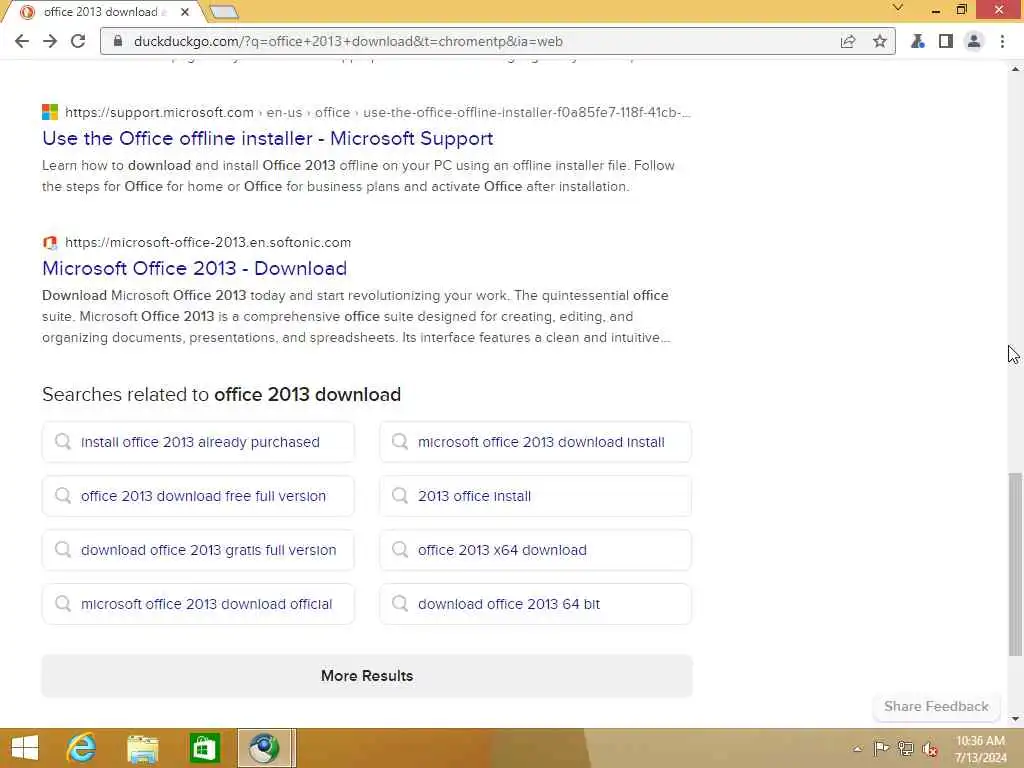Open the network tray icon
Screen dimensions: 1024x768
pyautogui.click(x=906, y=749)
